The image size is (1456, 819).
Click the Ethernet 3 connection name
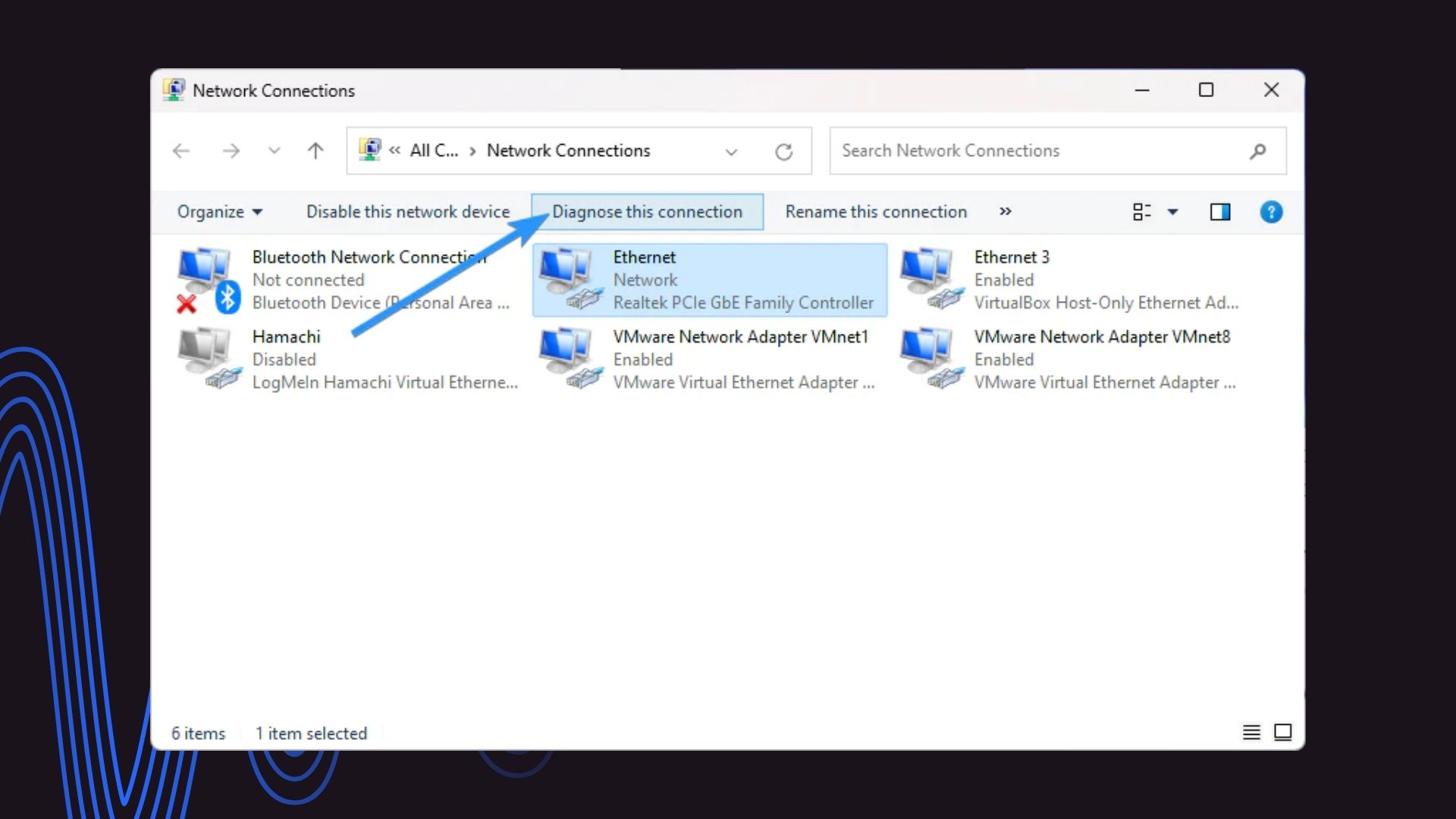tap(1012, 257)
